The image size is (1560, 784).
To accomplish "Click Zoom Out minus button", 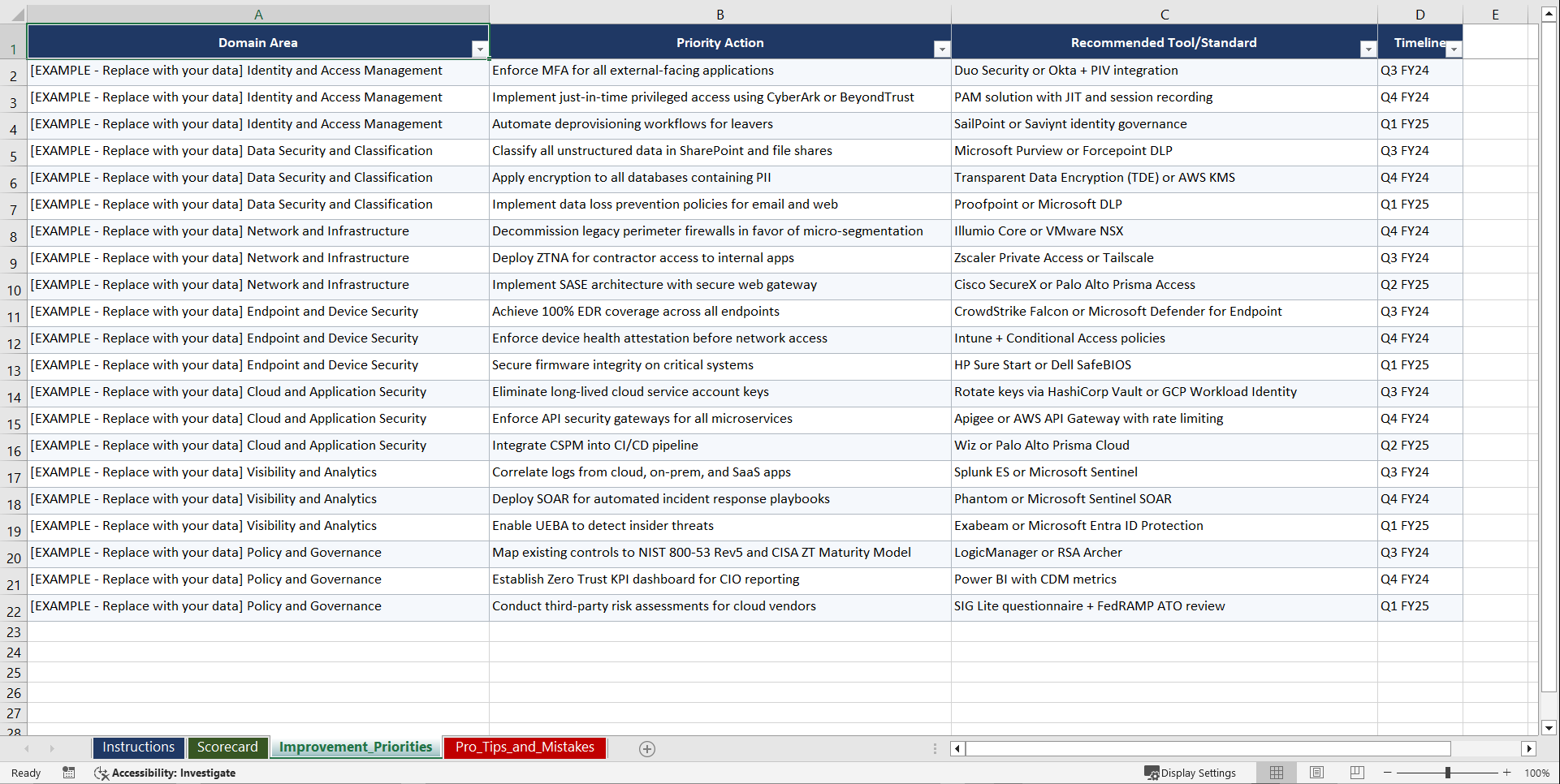I will (1389, 773).
